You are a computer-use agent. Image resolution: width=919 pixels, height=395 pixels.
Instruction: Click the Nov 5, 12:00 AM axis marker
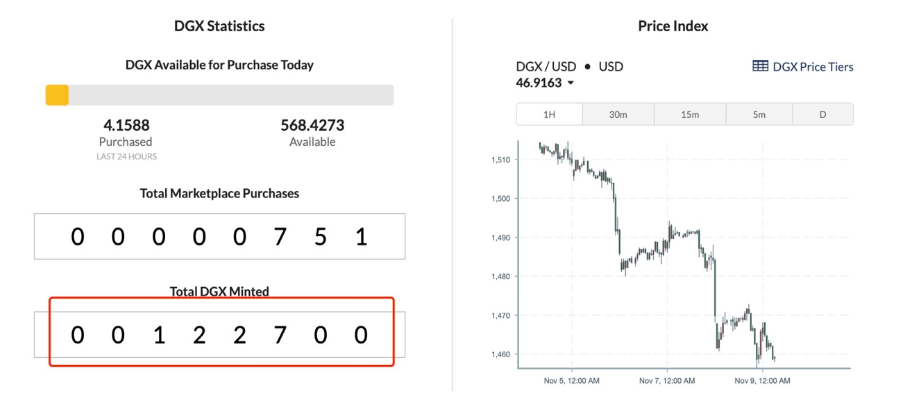(x=572, y=381)
